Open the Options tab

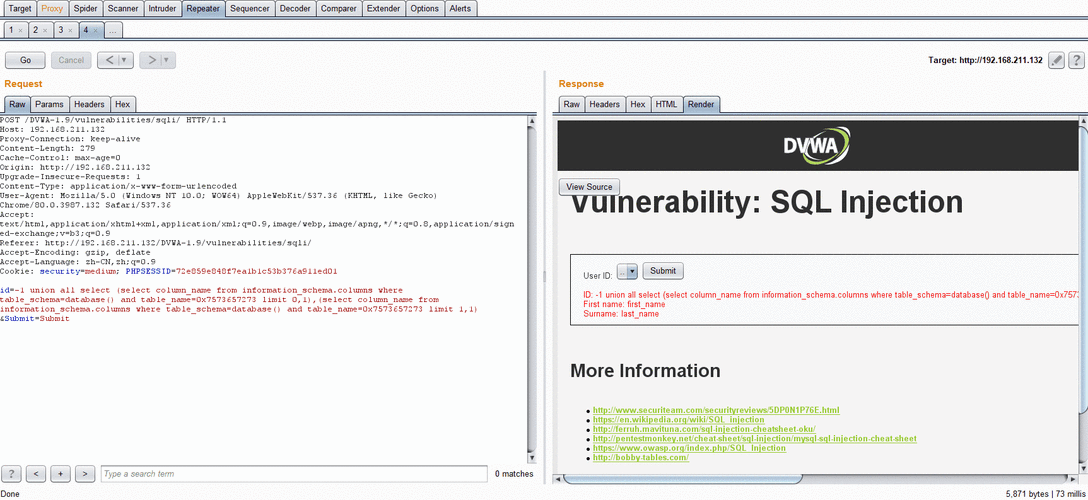424,9
